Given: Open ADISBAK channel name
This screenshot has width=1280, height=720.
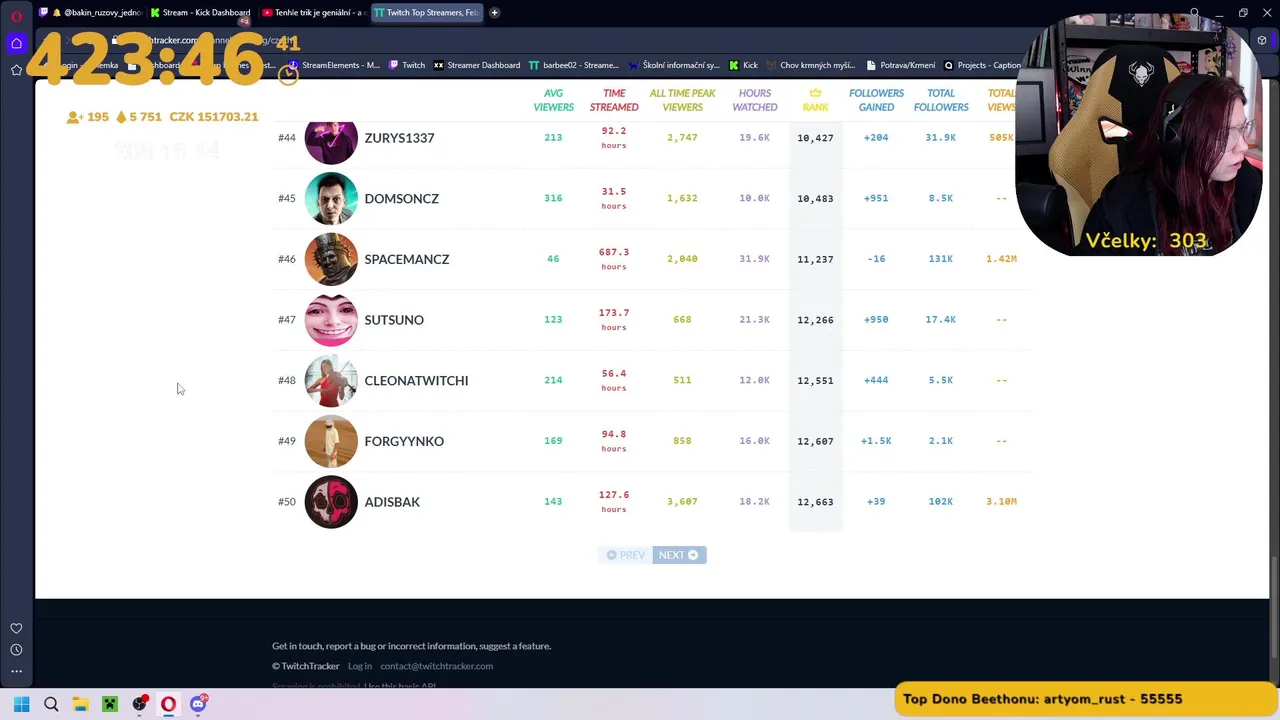Looking at the screenshot, I should click(x=392, y=502).
